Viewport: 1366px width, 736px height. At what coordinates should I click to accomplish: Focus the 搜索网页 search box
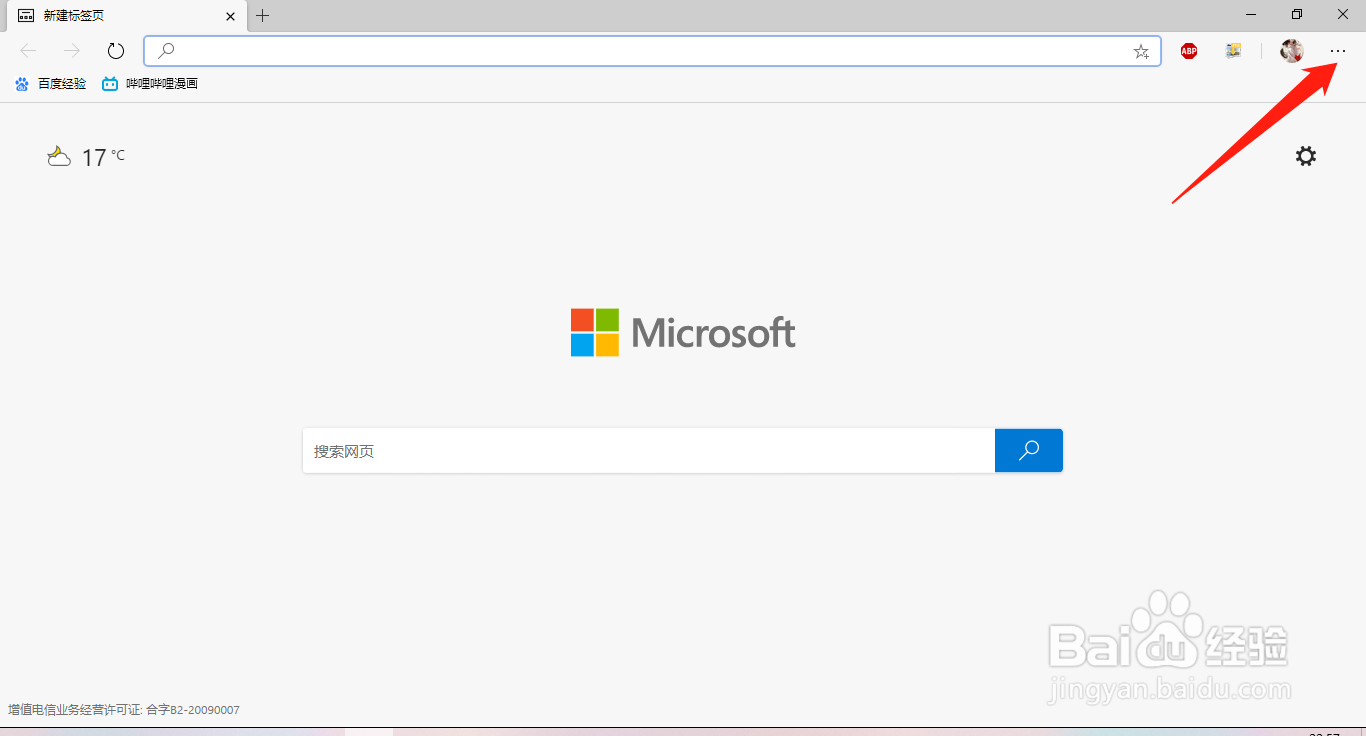tap(648, 451)
